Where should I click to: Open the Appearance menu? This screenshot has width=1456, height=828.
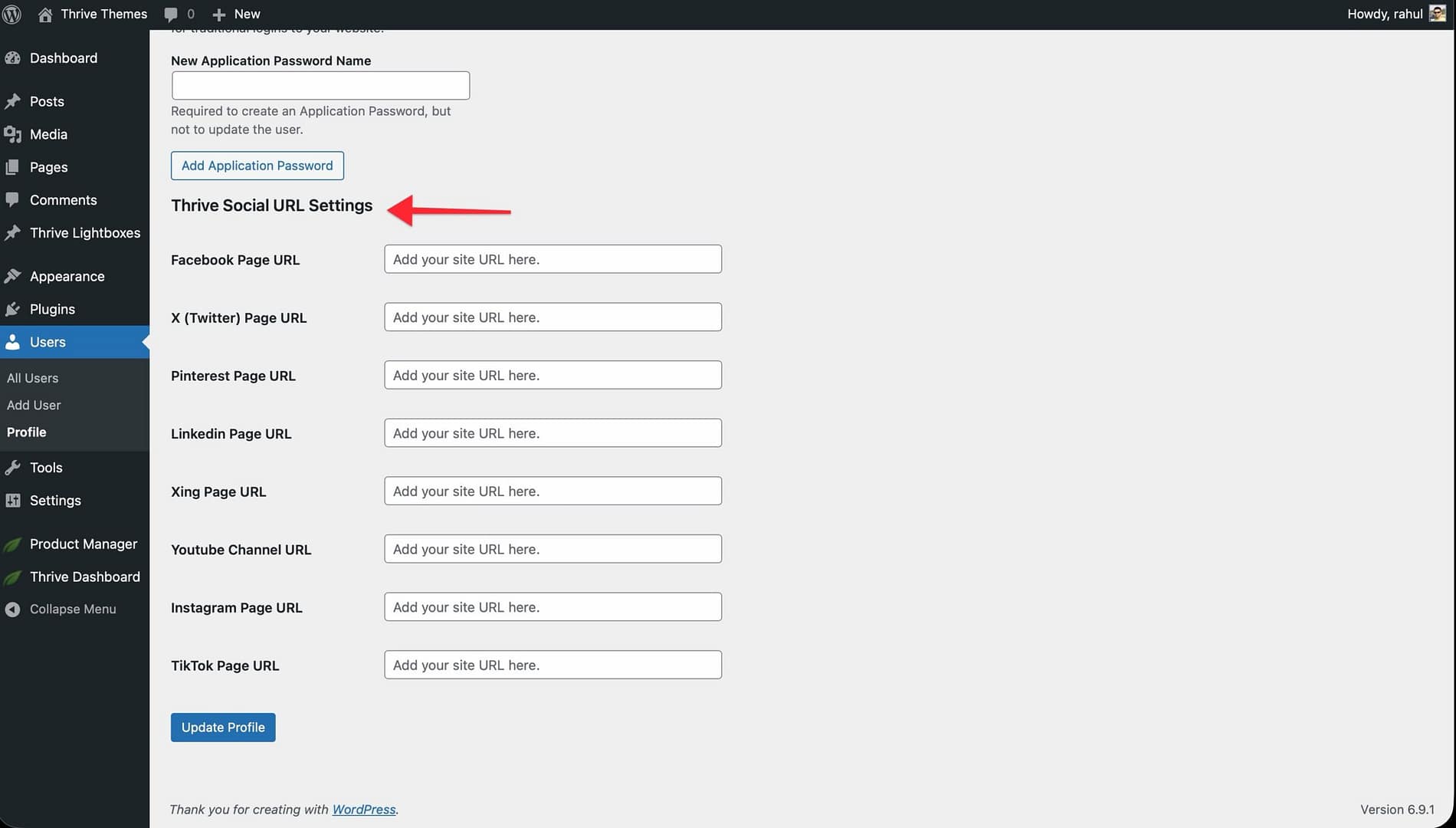click(x=67, y=277)
